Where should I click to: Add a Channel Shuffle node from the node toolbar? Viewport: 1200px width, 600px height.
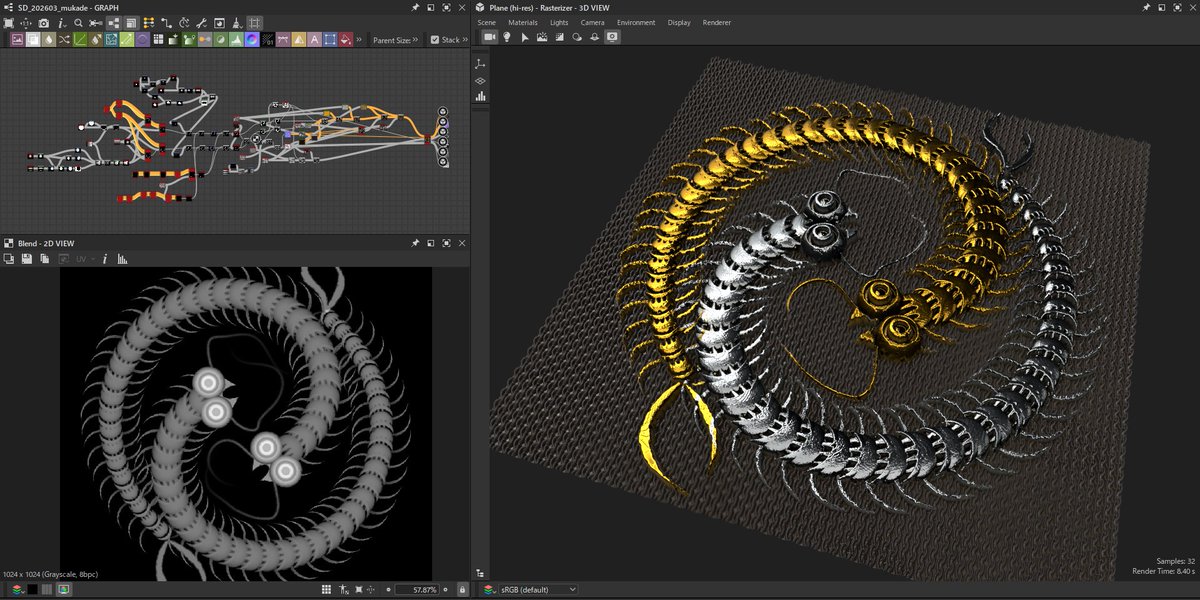(64, 40)
